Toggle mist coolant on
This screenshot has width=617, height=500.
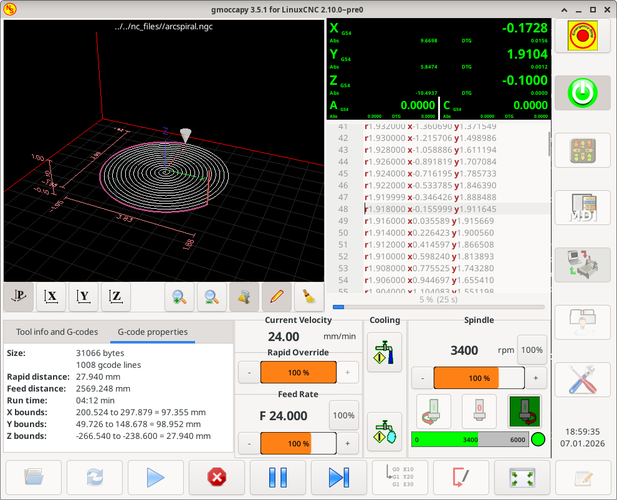click(384, 432)
